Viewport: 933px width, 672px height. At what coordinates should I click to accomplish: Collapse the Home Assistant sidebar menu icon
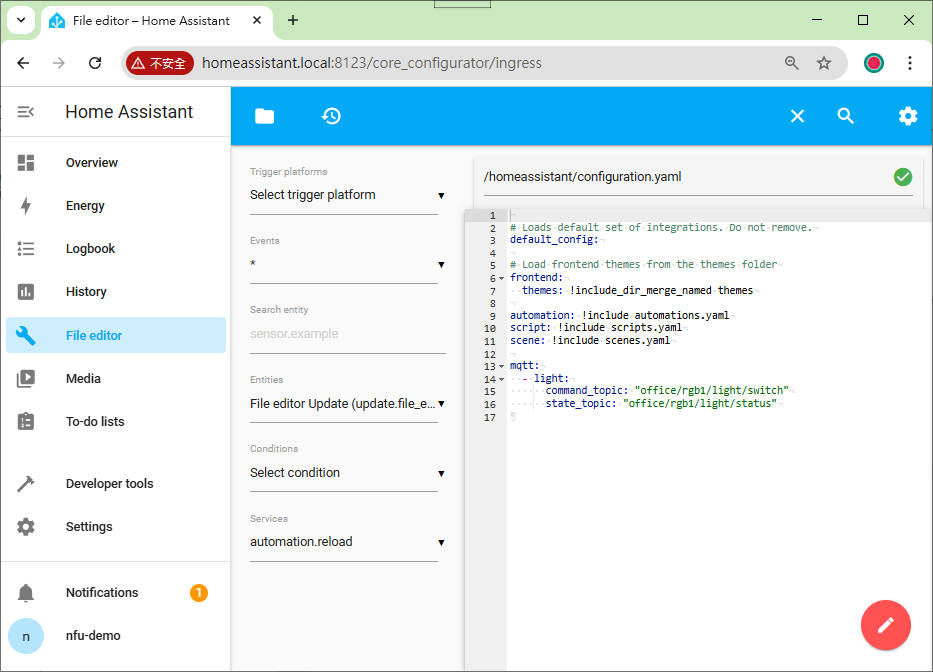coord(26,112)
